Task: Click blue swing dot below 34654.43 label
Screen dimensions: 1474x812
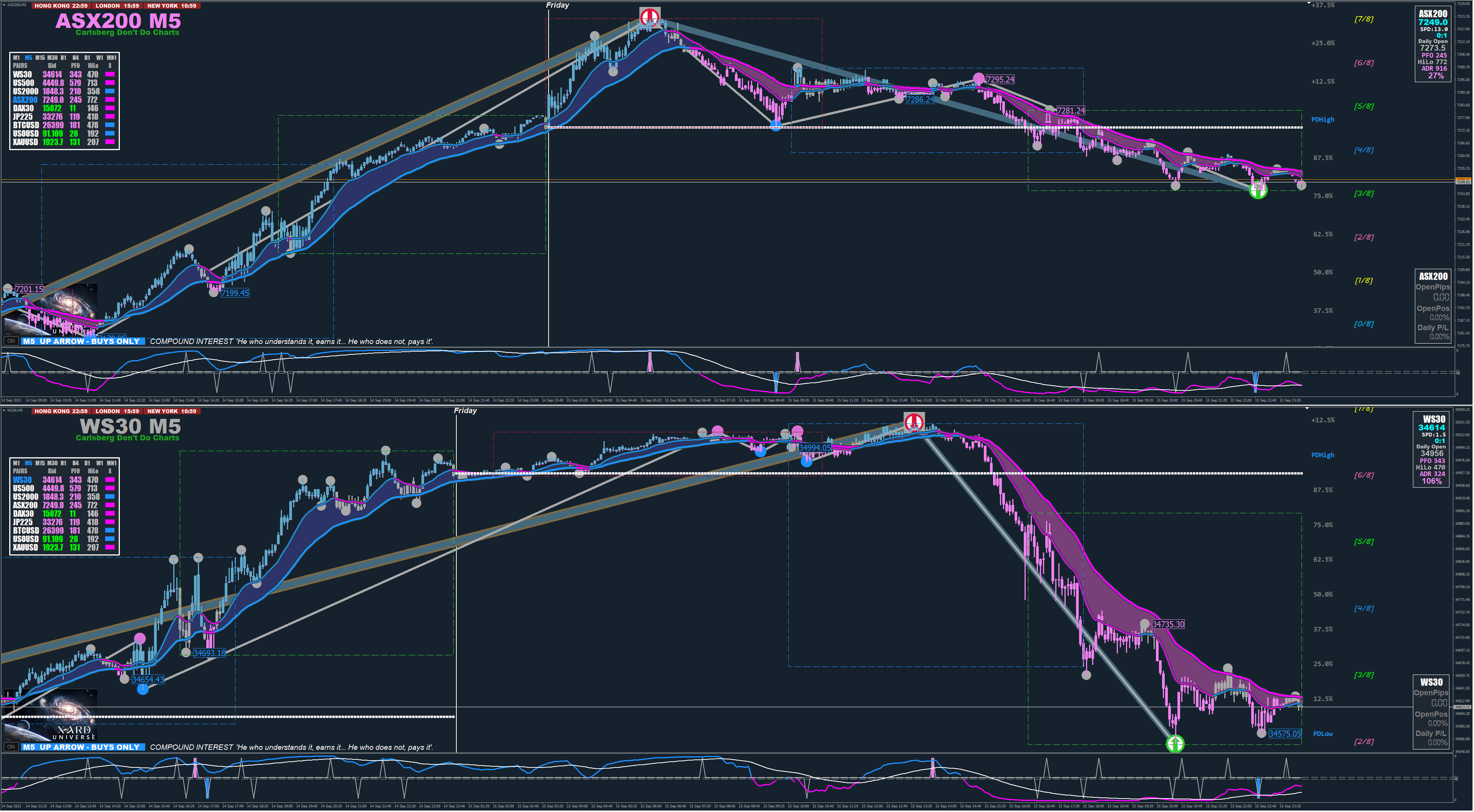Action: [143, 689]
